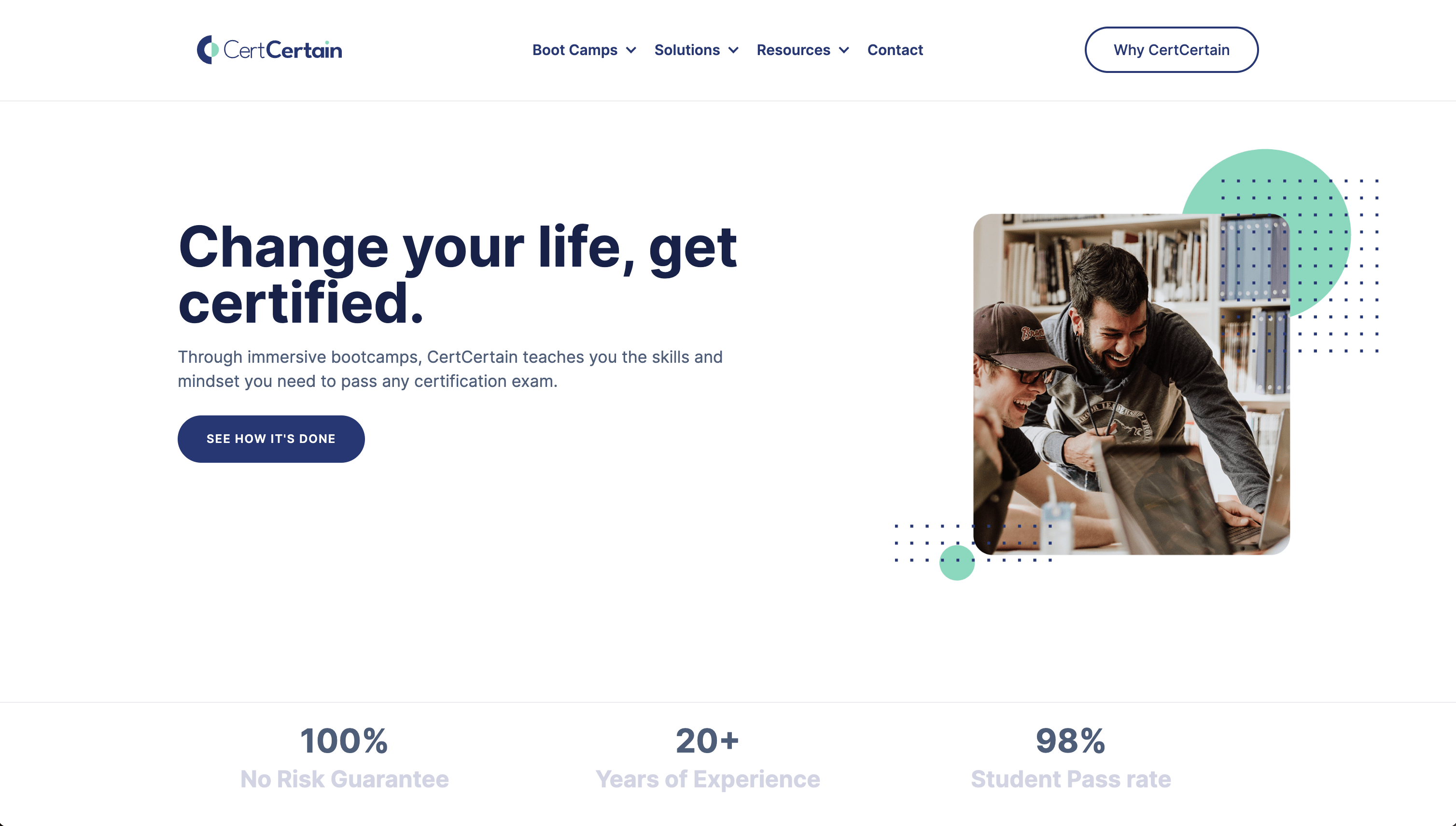The width and height of the screenshot is (1456, 826).
Task: Click the Why CertCertain outlined button
Action: click(x=1171, y=50)
